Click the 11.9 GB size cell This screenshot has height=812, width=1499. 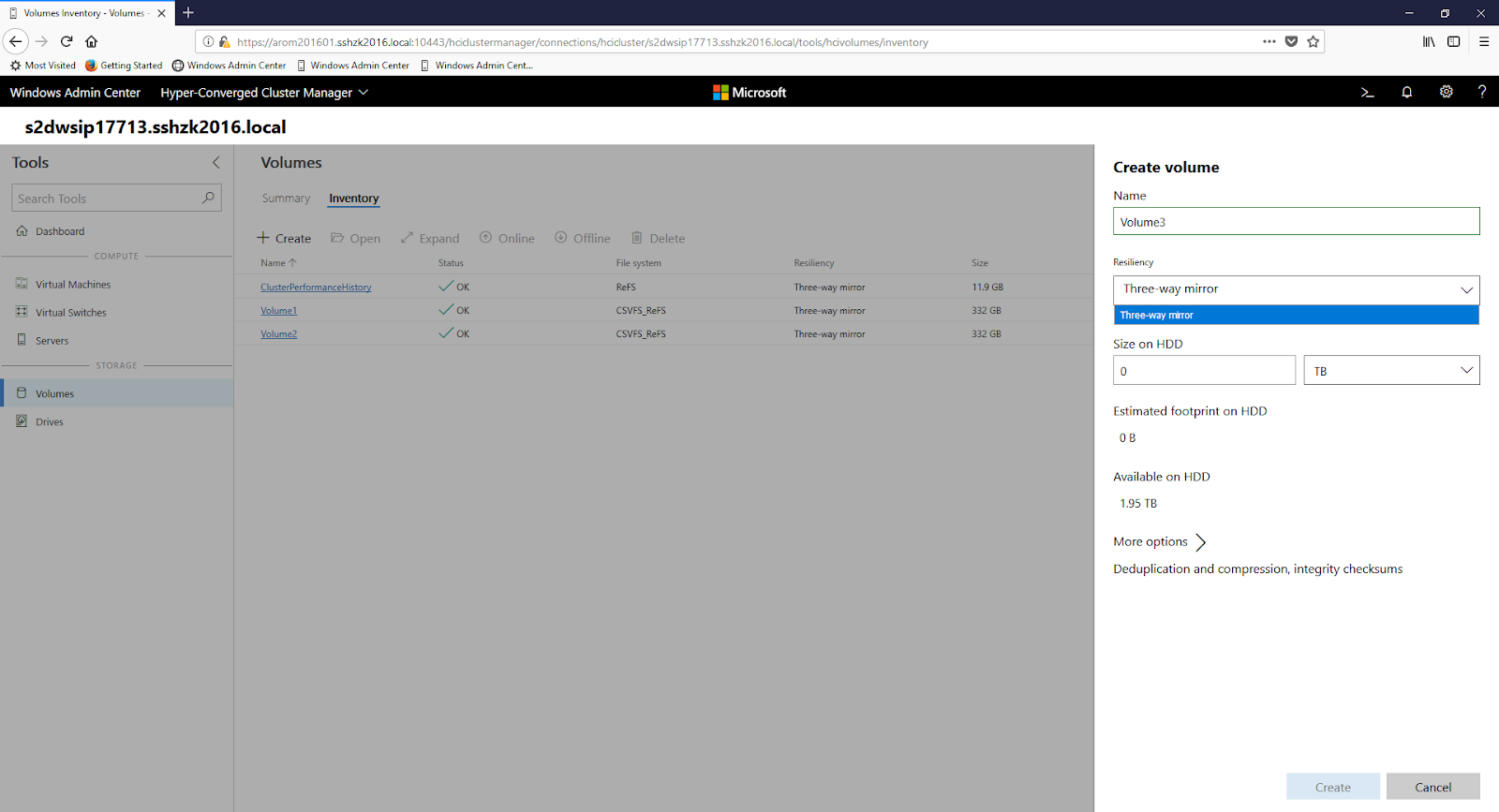point(987,288)
